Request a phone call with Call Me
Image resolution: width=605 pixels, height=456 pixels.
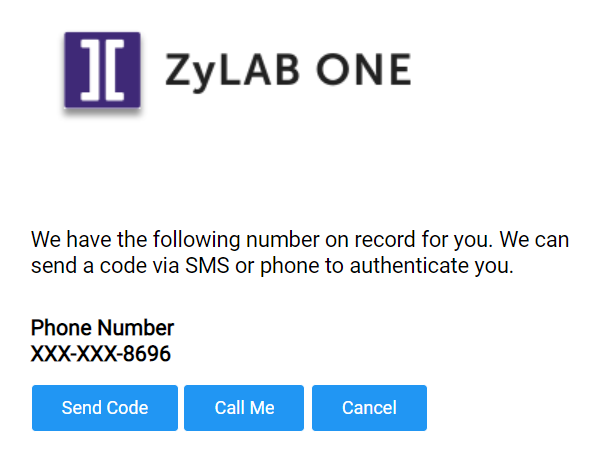[x=244, y=408]
